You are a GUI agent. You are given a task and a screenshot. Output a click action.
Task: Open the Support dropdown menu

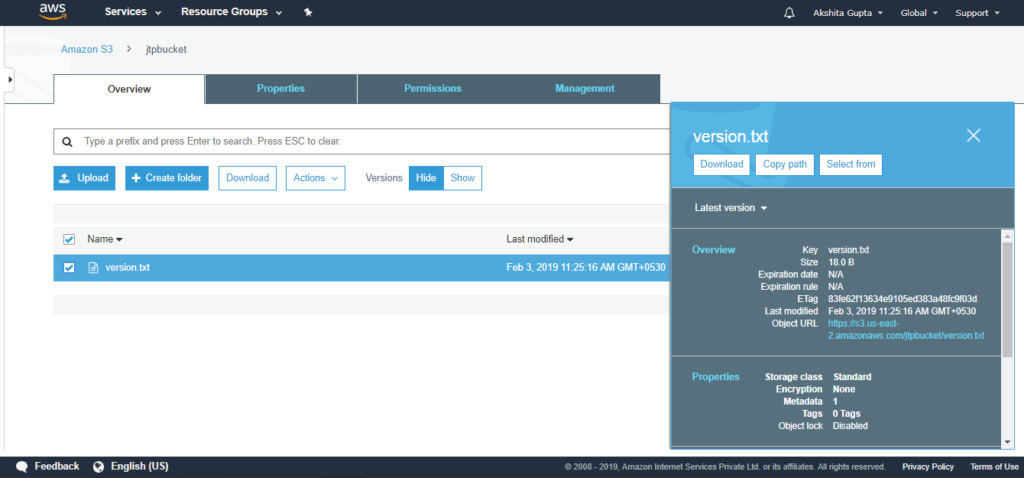(977, 13)
